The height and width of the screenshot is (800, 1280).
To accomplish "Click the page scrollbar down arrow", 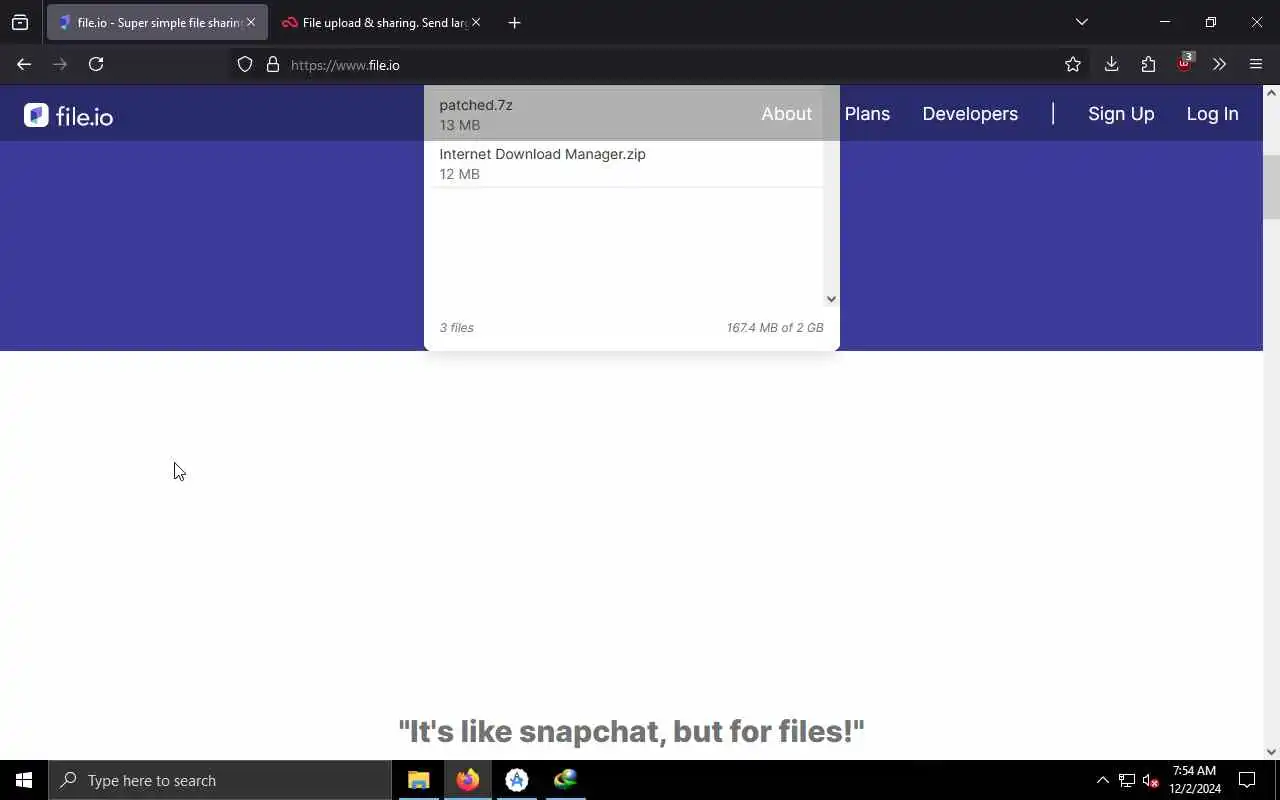I will pyautogui.click(x=1271, y=752).
